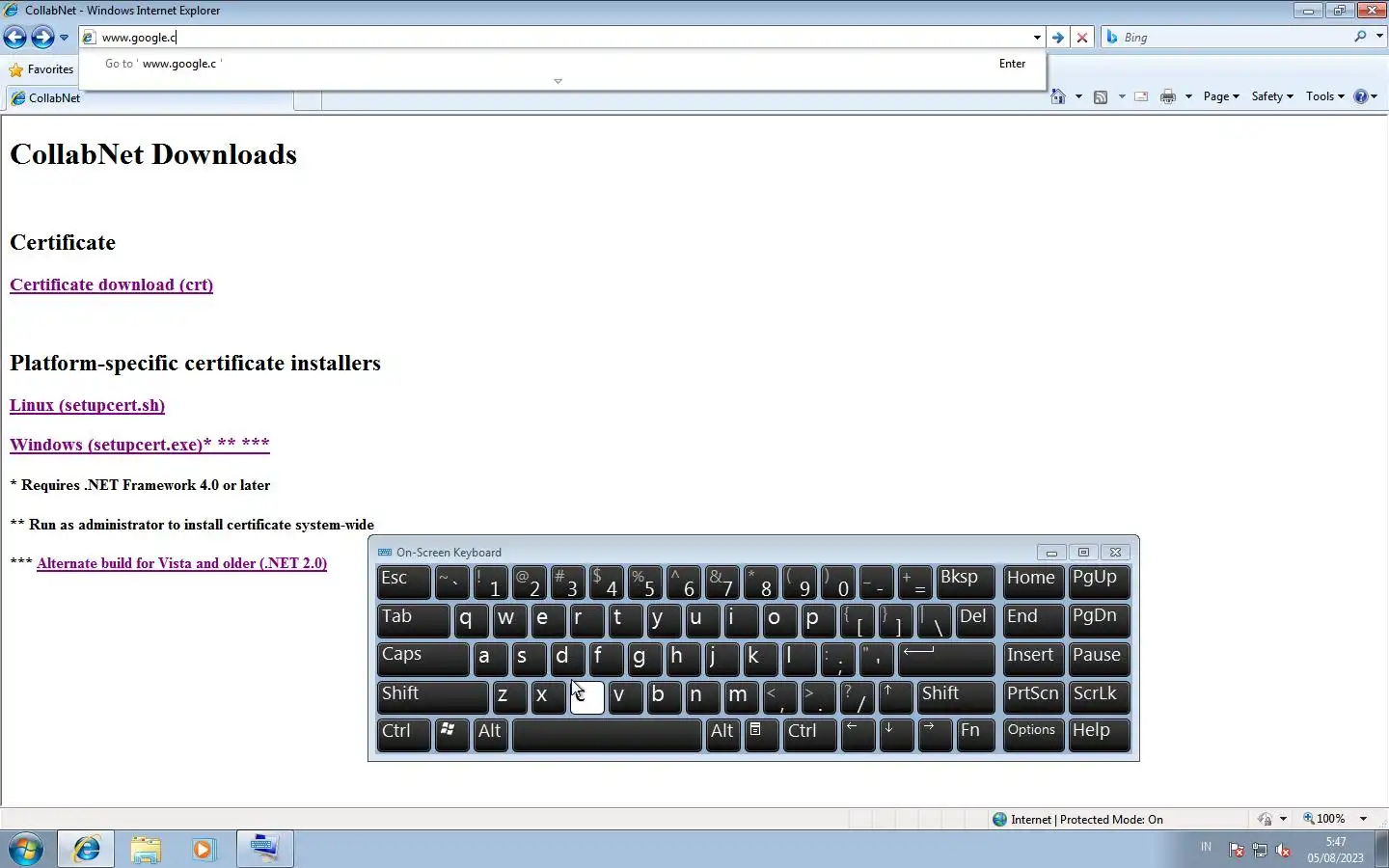Tap the down arrow key on the On-Screen Keyboard
This screenshot has height=868, width=1389.
tap(895, 735)
